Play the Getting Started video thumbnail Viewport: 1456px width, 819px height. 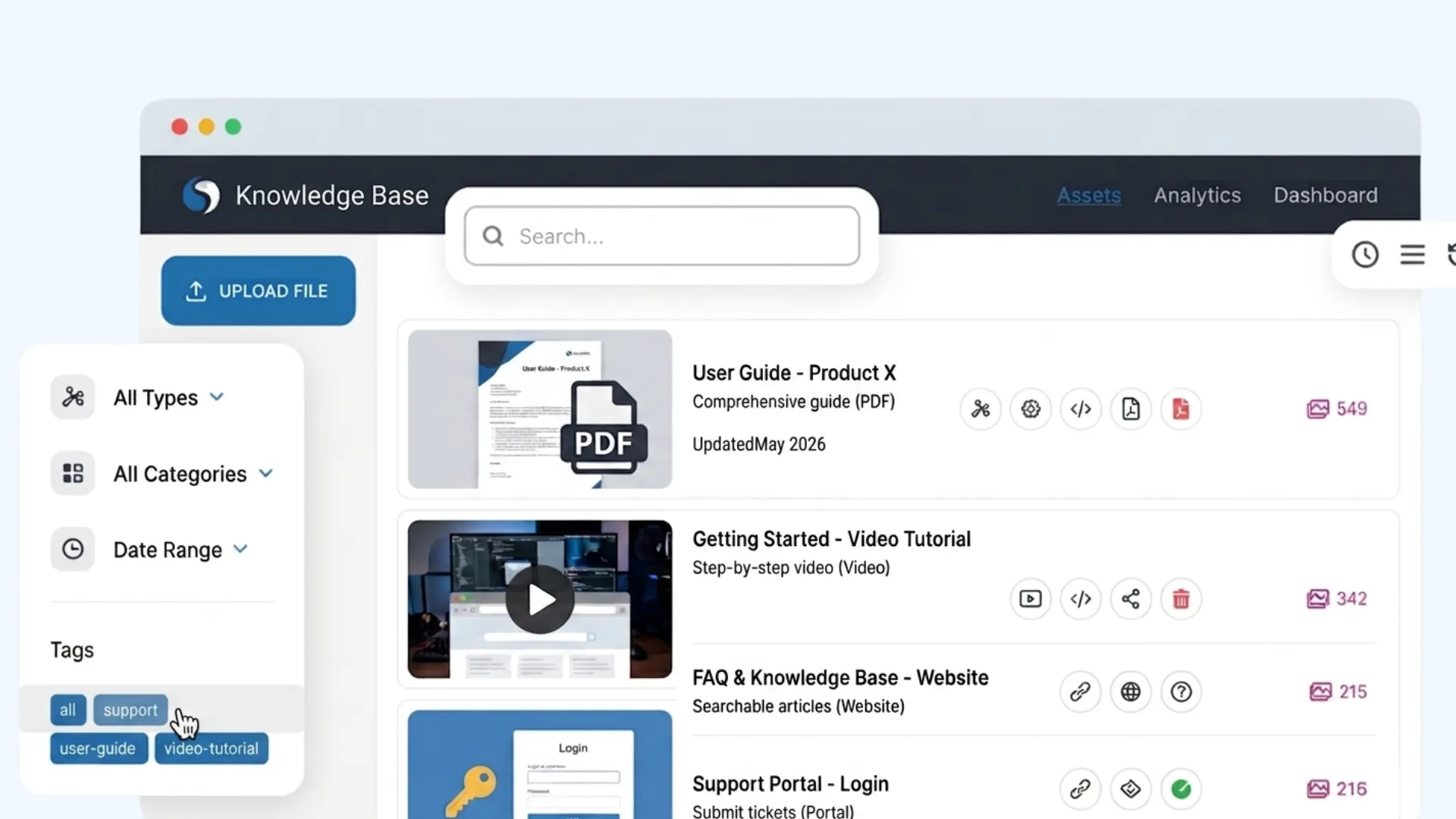(540, 599)
